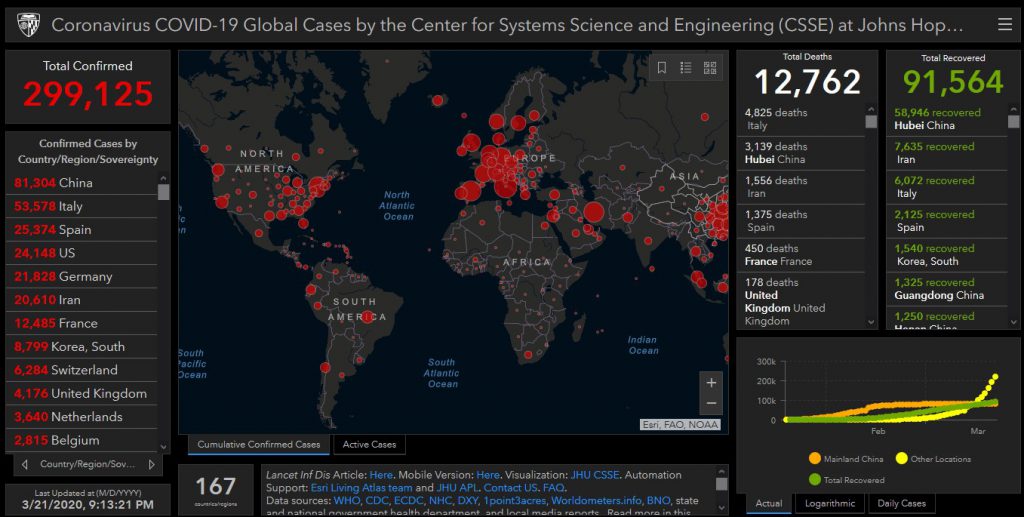Screen dimensions: 1024x517
Task: Click the Esri, FAO, NOAA map attribution
Action: click(x=680, y=424)
